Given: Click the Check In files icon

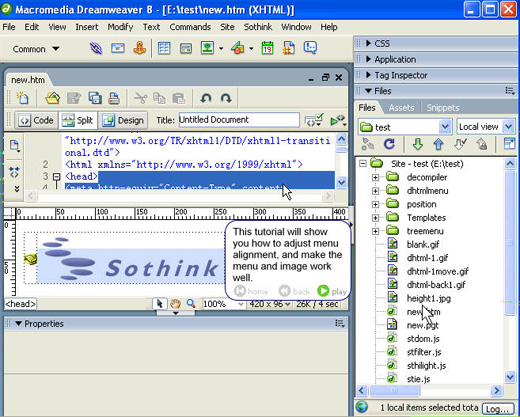Looking at the screenshot, I should [481, 144].
